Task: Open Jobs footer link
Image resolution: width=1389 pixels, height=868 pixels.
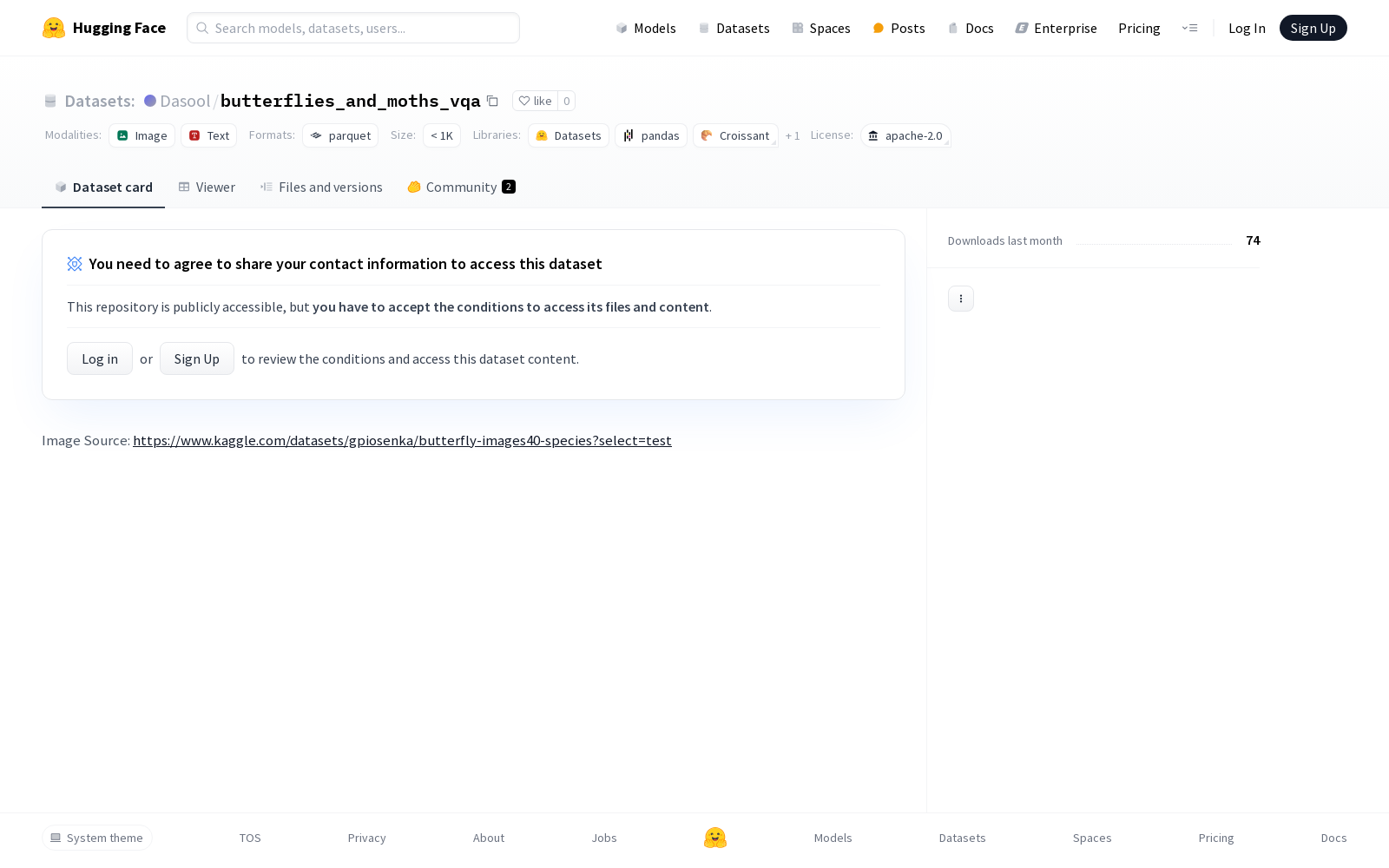Action: [604, 838]
